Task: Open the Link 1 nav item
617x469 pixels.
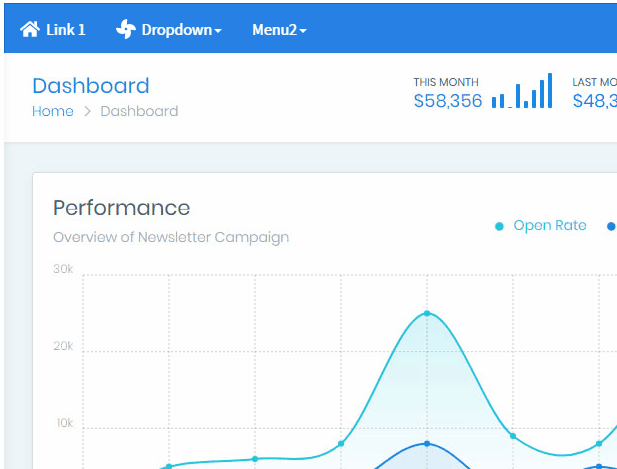Action: [53, 30]
